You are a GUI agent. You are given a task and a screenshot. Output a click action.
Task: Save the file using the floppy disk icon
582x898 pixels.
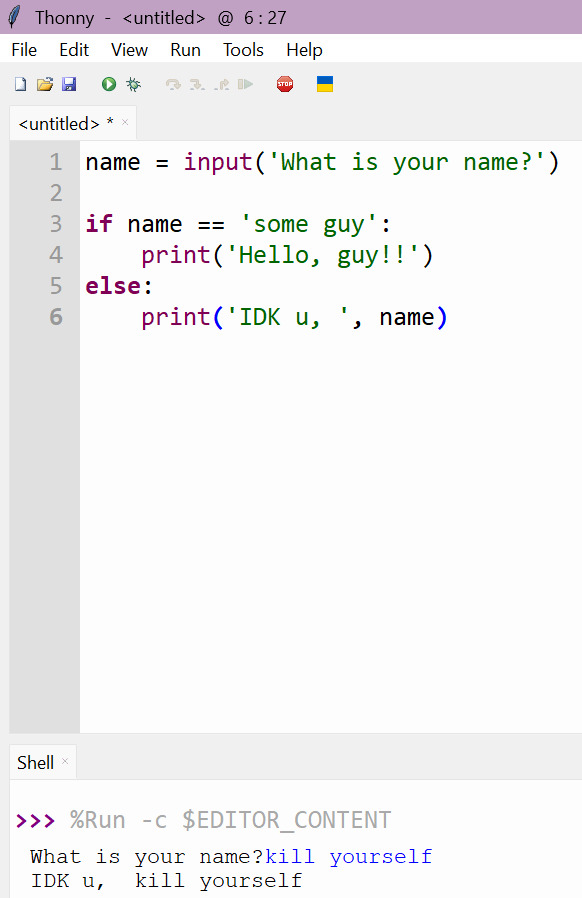[x=69, y=85]
